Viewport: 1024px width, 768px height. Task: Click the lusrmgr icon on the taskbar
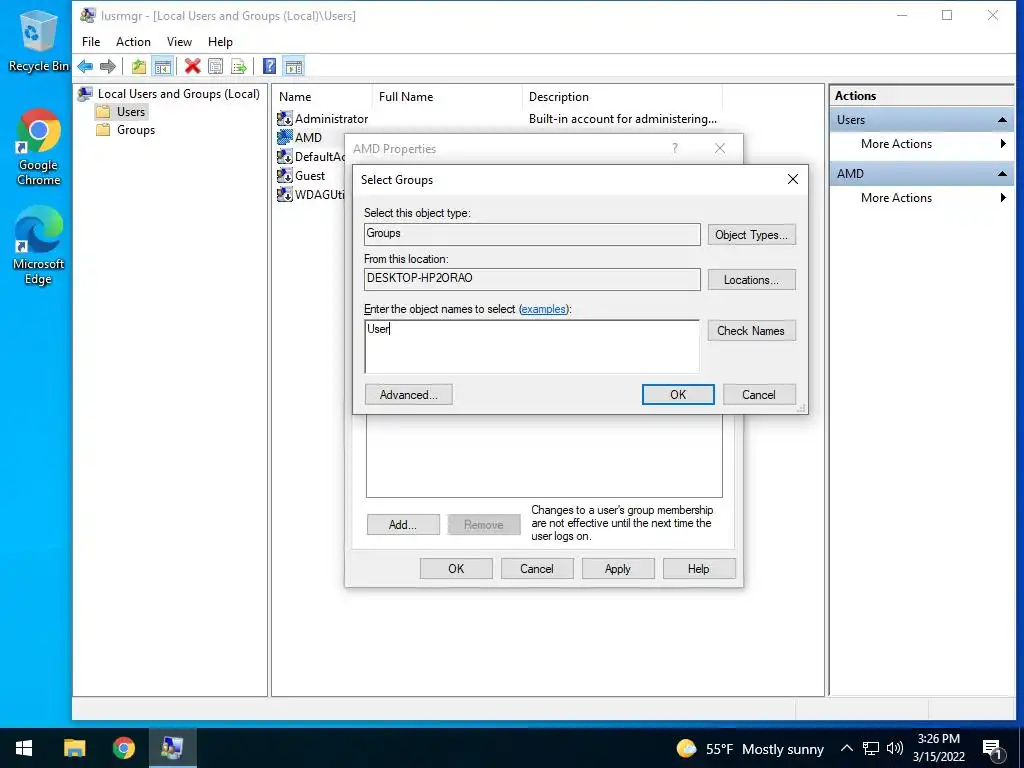pos(172,748)
